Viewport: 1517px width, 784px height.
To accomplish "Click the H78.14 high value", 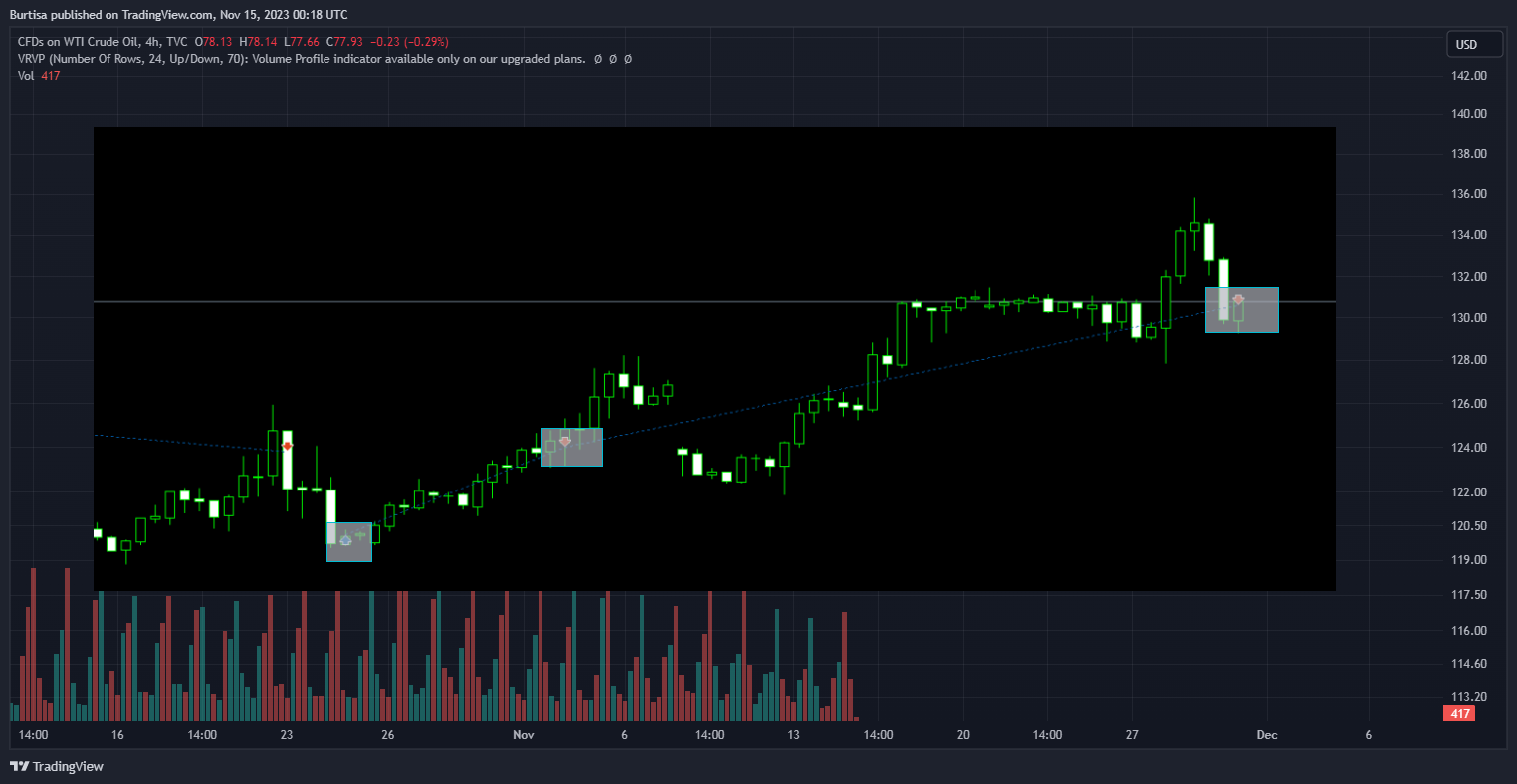I will (x=258, y=42).
